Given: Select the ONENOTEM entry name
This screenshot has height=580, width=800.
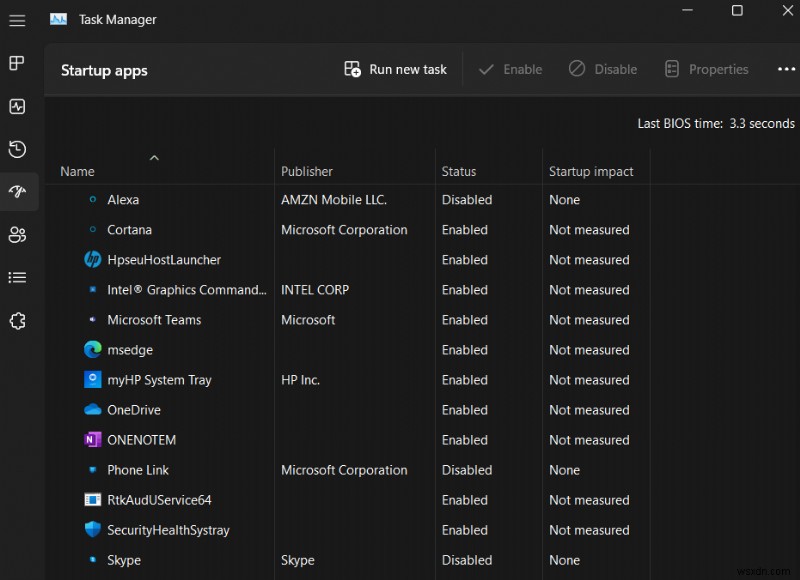Looking at the screenshot, I should coord(141,440).
